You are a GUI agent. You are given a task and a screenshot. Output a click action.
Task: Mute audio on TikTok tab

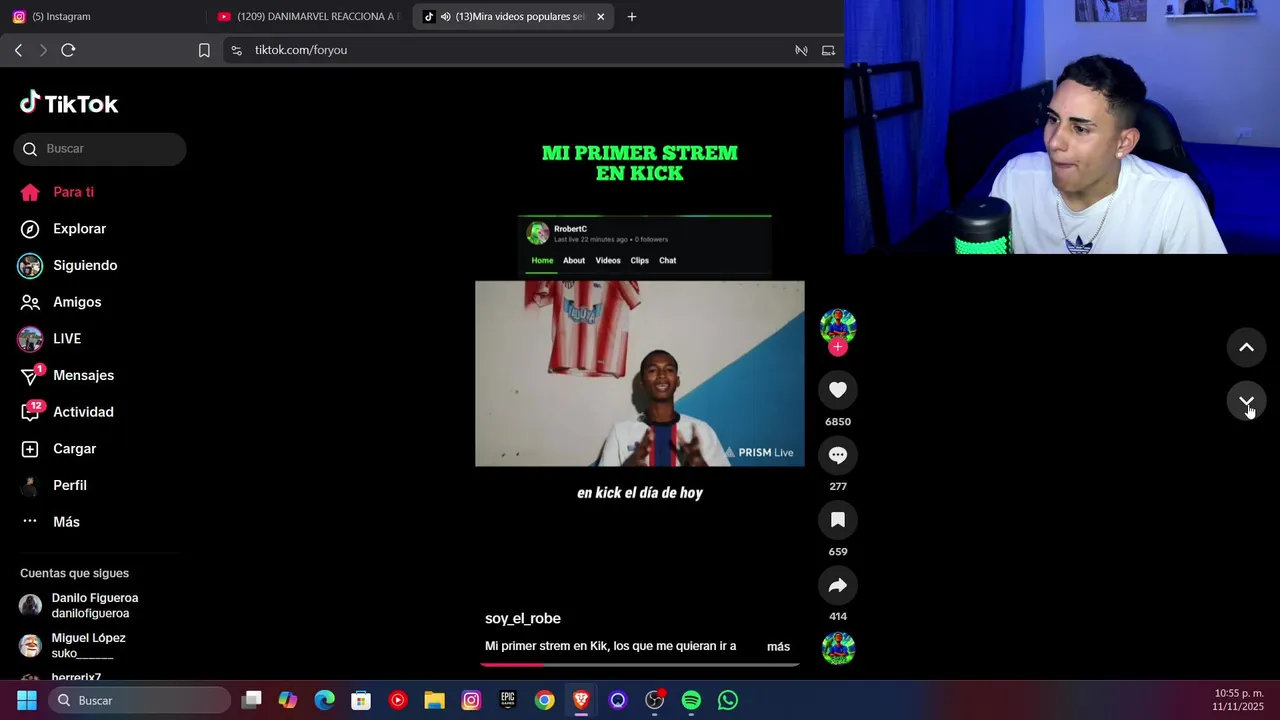coord(445,16)
